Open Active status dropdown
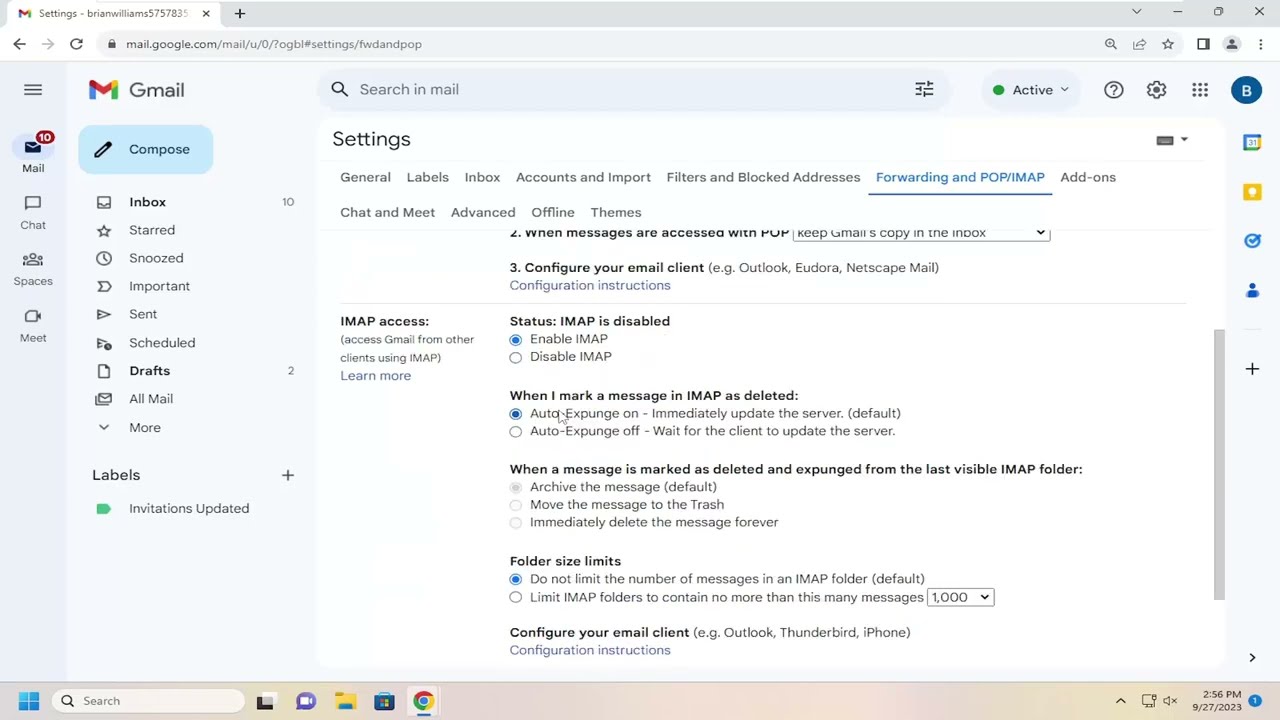The height and width of the screenshot is (720, 1280). pyautogui.click(x=1032, y=90)
